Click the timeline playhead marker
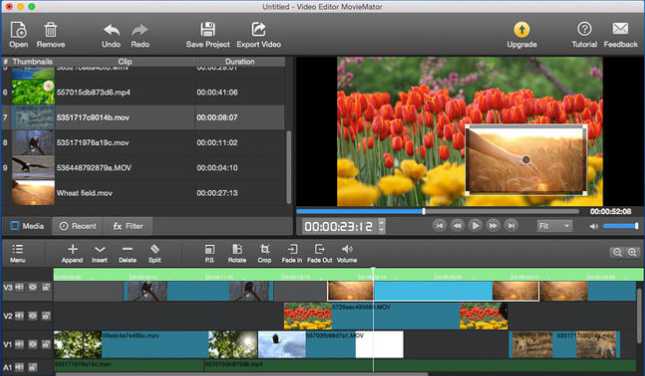Image resolution: width=645 pixels, height=376 pixels. click(373, 270)
